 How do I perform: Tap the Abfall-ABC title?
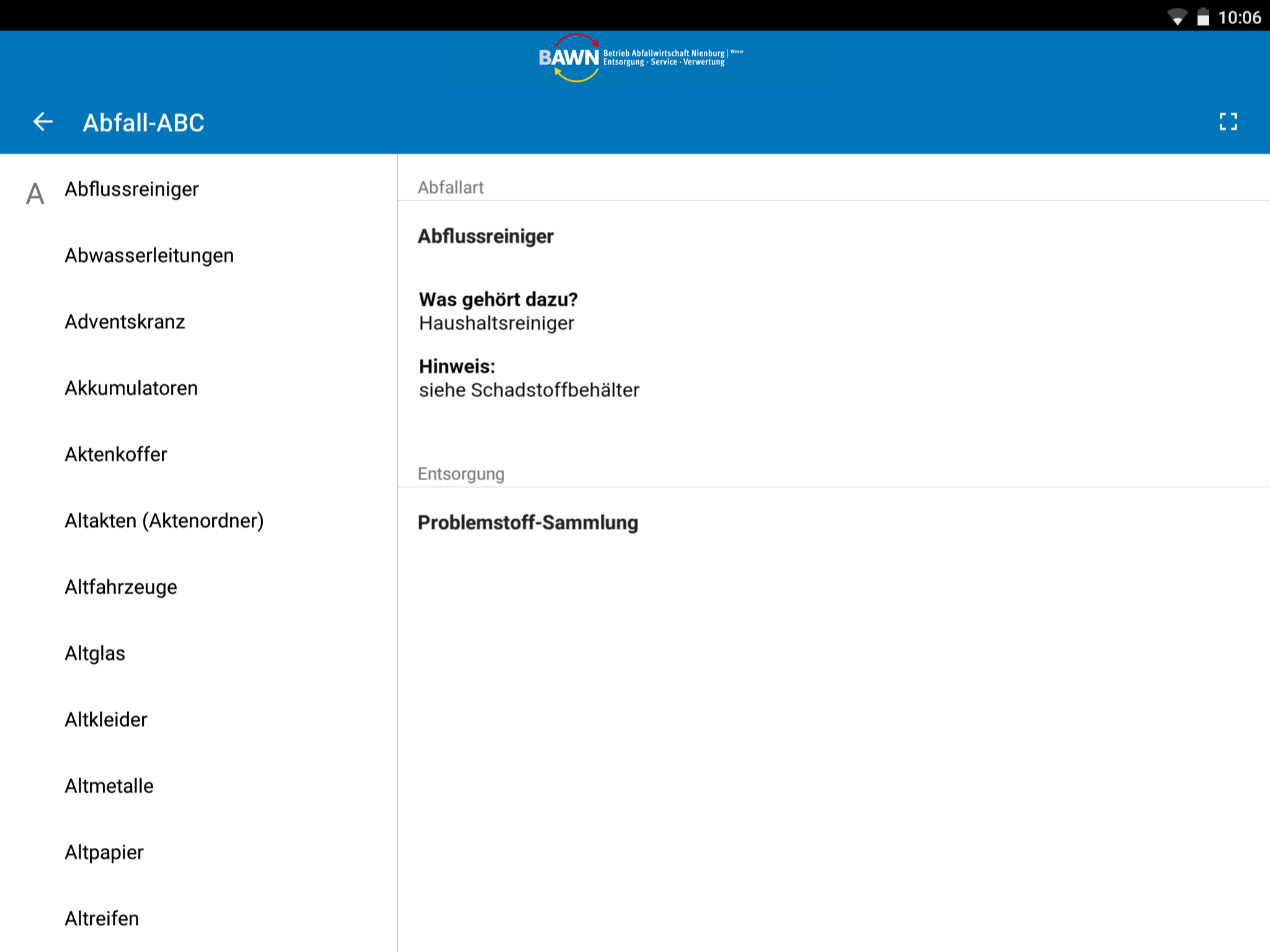coord(143,123)
